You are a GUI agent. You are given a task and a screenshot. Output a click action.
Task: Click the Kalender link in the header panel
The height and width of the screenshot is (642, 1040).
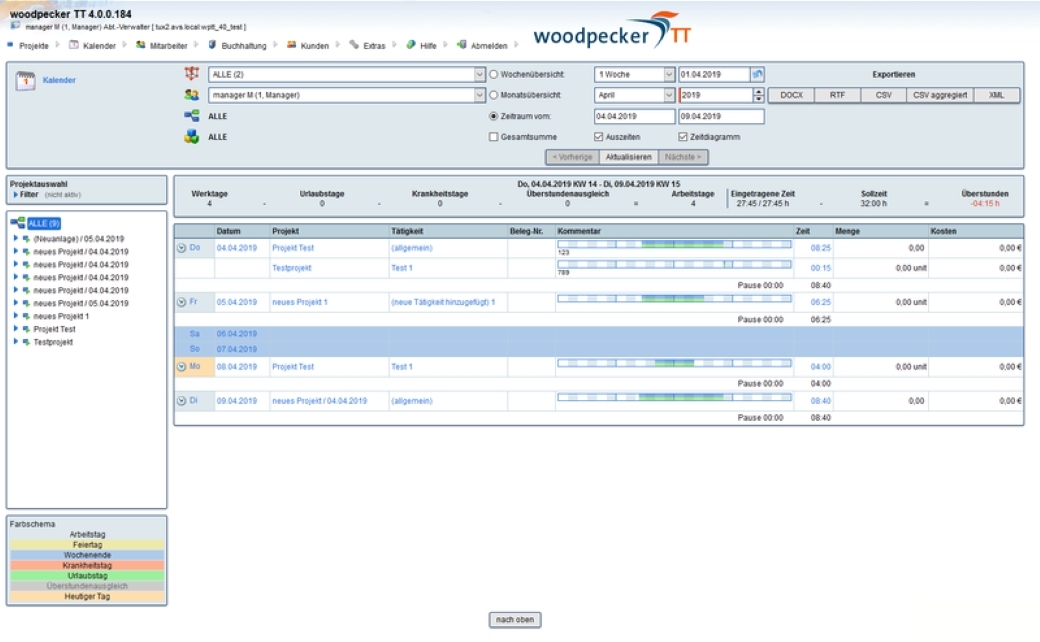(x=59, y=80)
